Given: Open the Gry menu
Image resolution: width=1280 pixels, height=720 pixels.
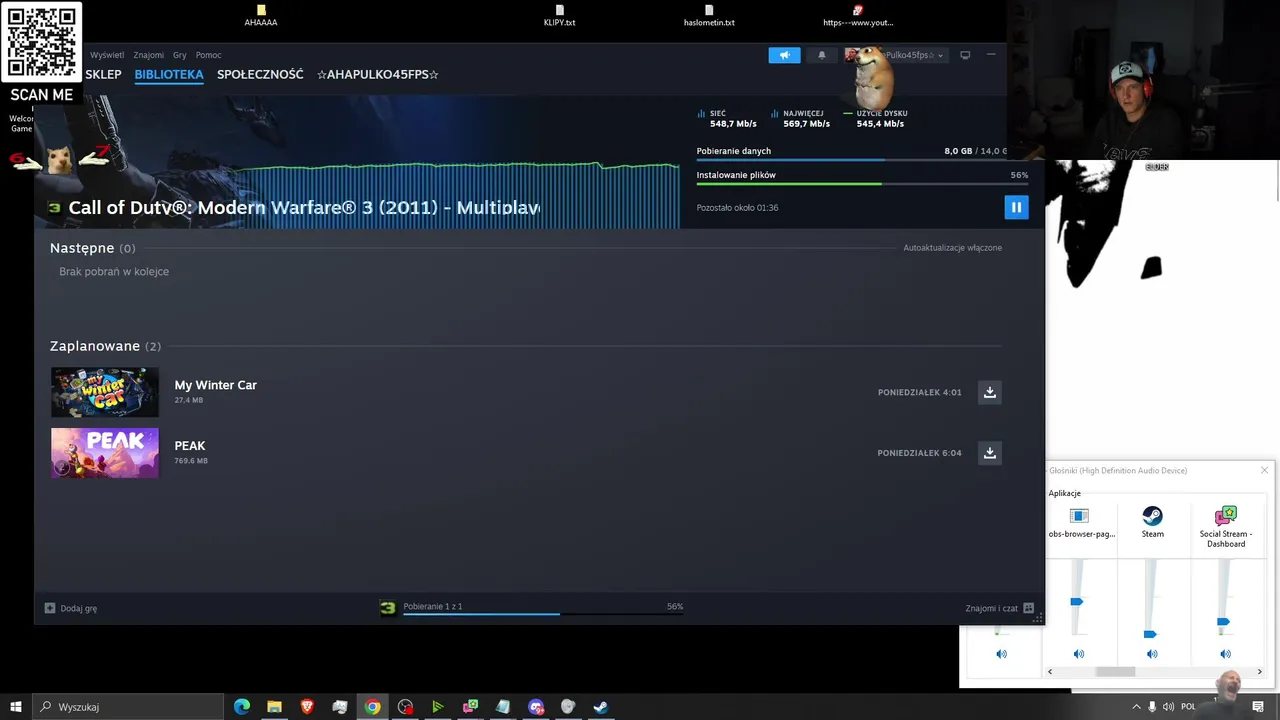Looking at the screenshot, I should point(180,55).
